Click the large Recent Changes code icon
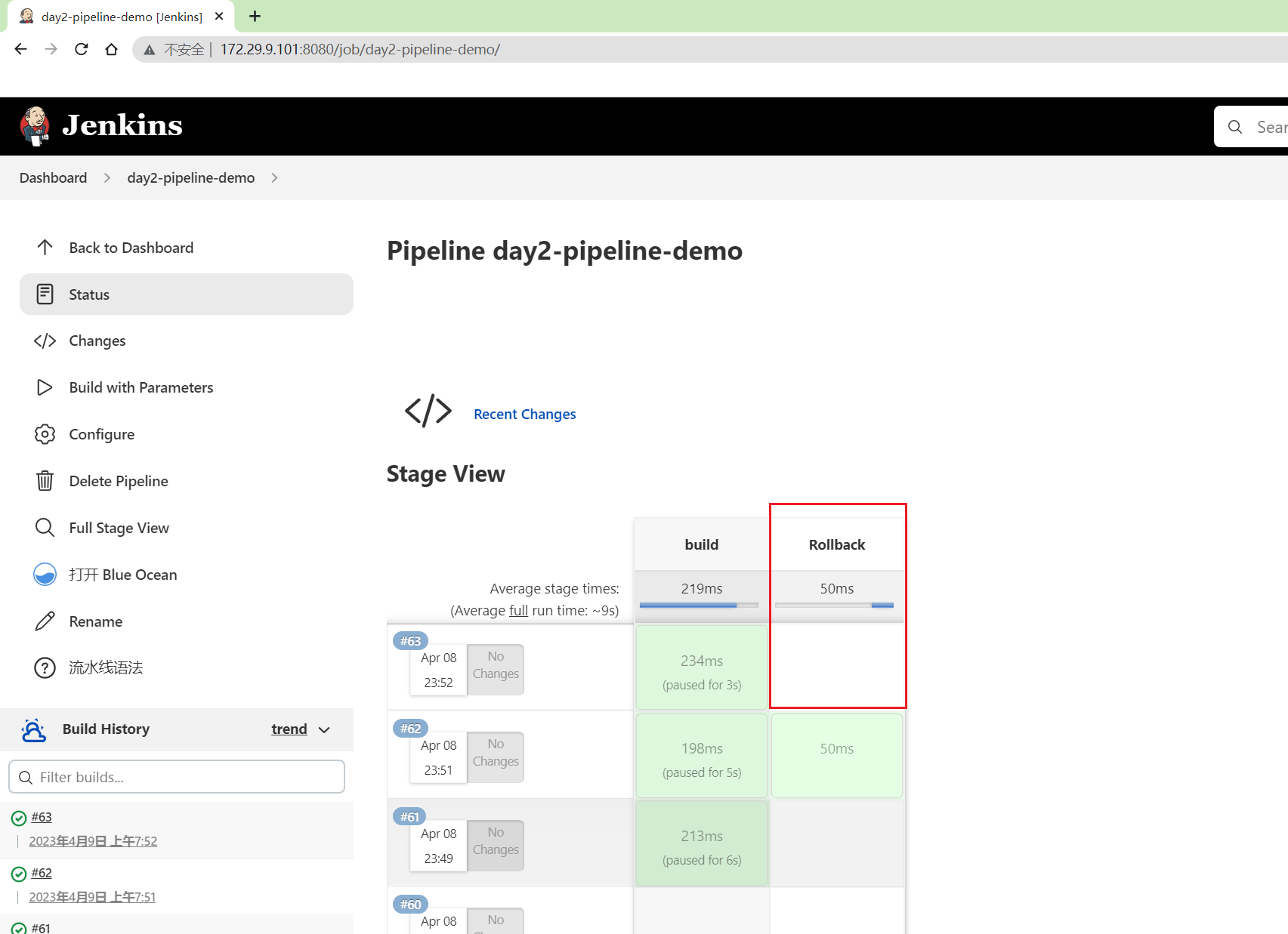The height and width of the screenshot is (934, 1288). point(428,411)
